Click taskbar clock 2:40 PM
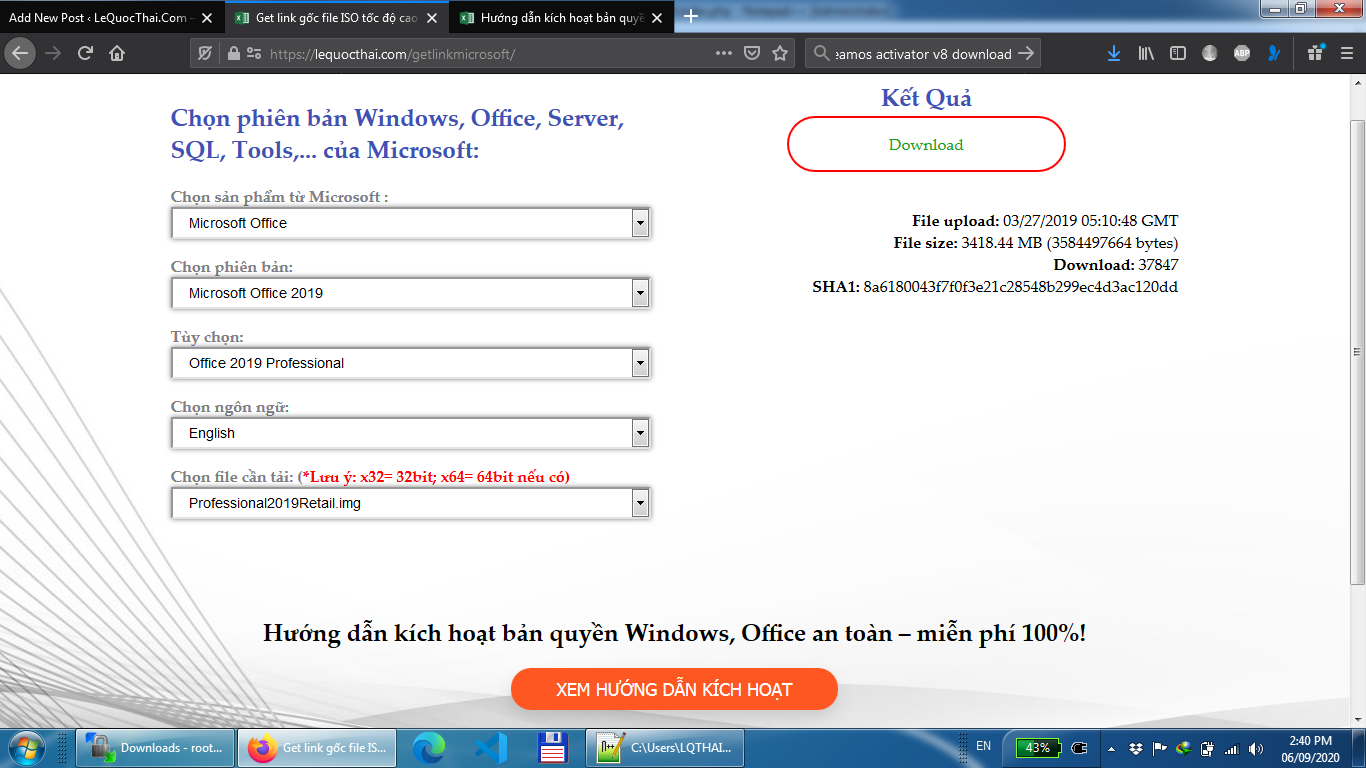The width and height of the screenshot is (1366, 768). click(x=1311, y=748)
